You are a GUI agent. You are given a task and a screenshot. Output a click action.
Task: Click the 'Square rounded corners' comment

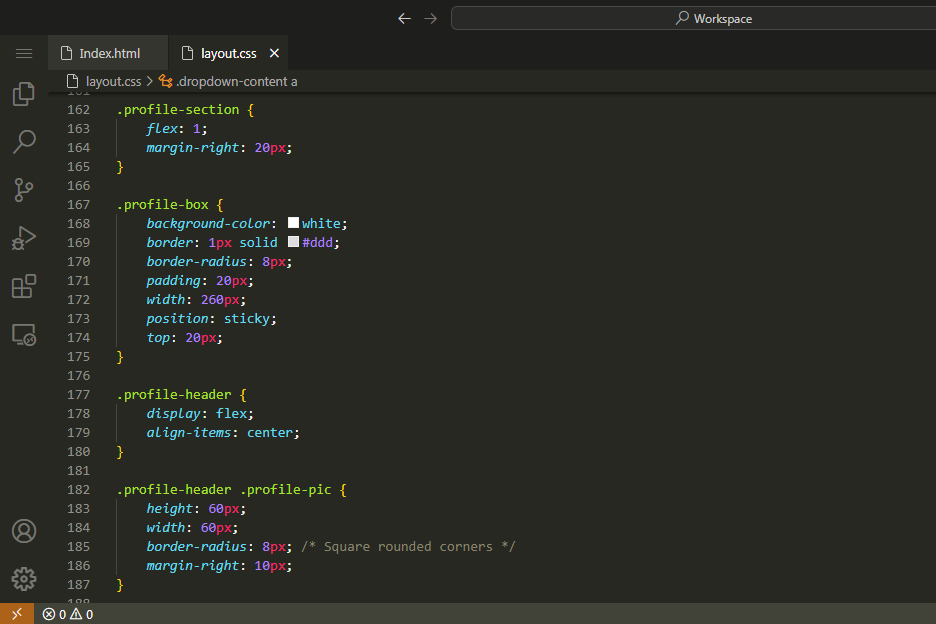click(x=408, y=547)
